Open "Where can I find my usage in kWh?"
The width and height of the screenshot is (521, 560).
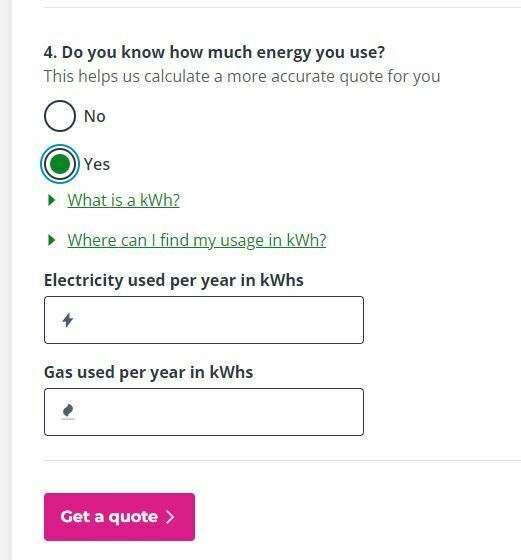pos(197,240)
